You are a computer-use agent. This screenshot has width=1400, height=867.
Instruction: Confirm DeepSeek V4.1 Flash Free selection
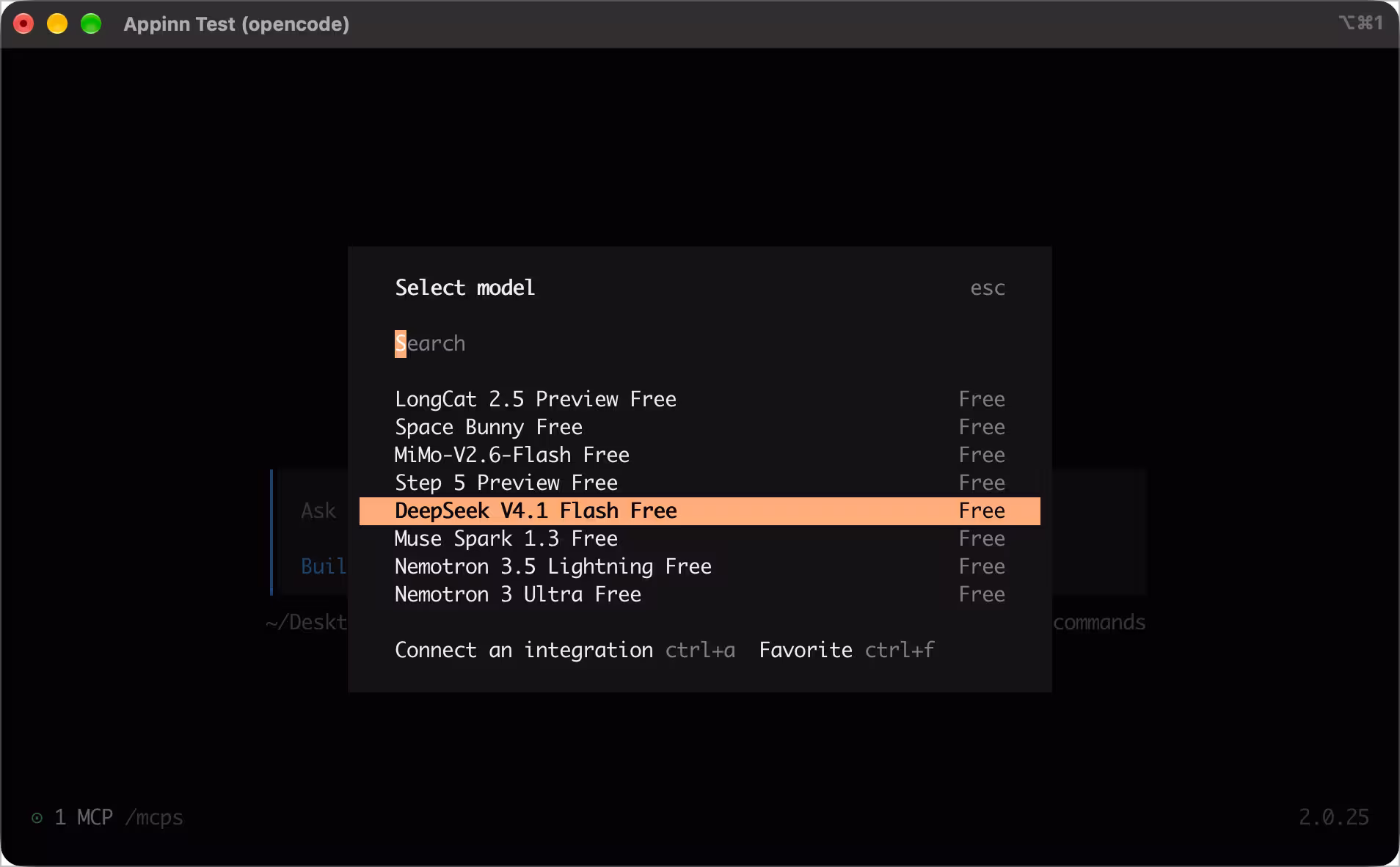point(699,511)
